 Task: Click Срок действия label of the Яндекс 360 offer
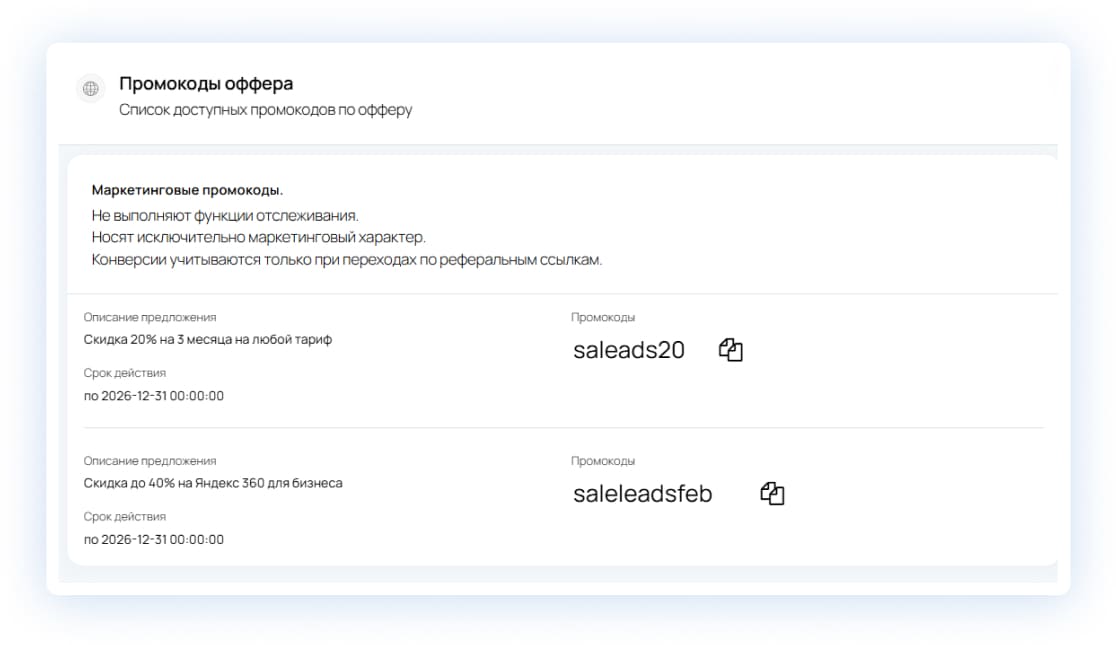pos(125,517)
